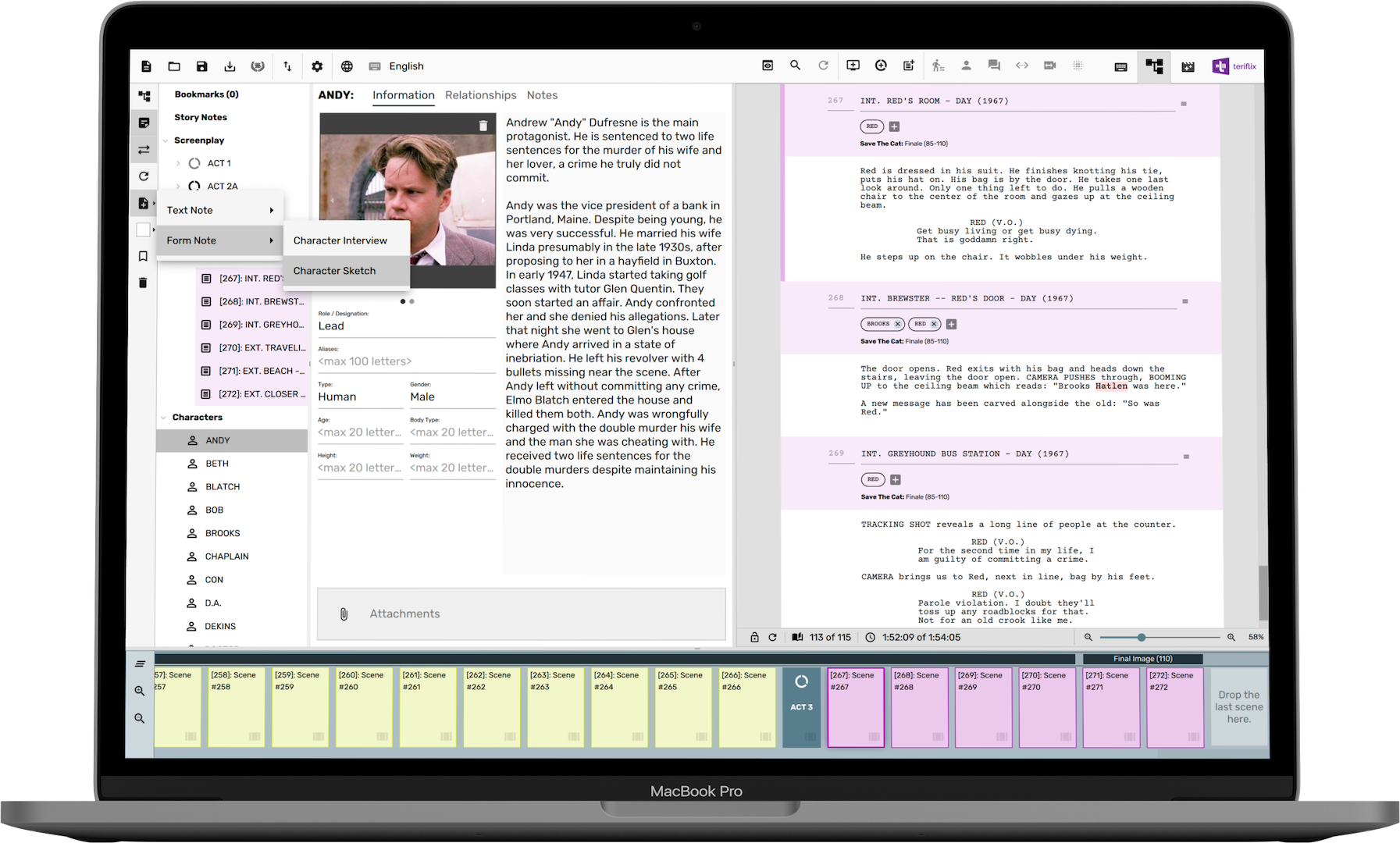Click the Attachments button
Image resolution: width=1400 pixels, height=843 pixels.
click(x=404, y=614)
